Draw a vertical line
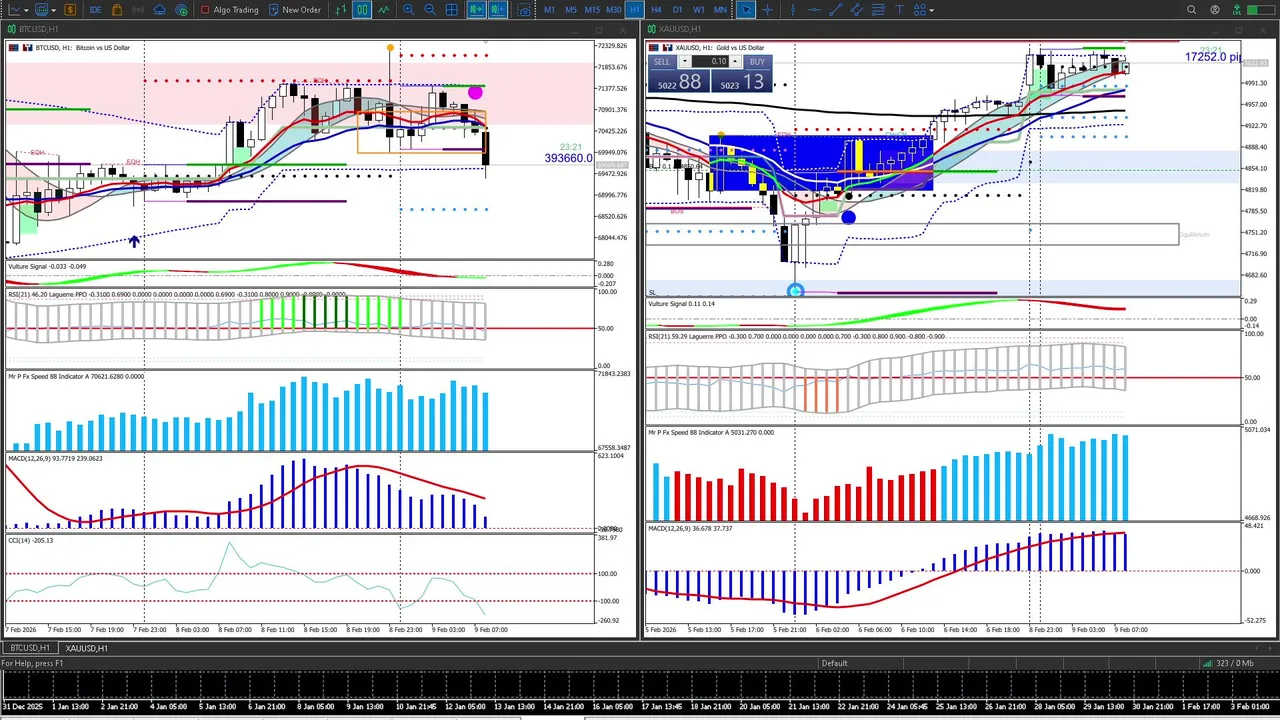This screenshot has width=1280, height=720. coord(793,9)
